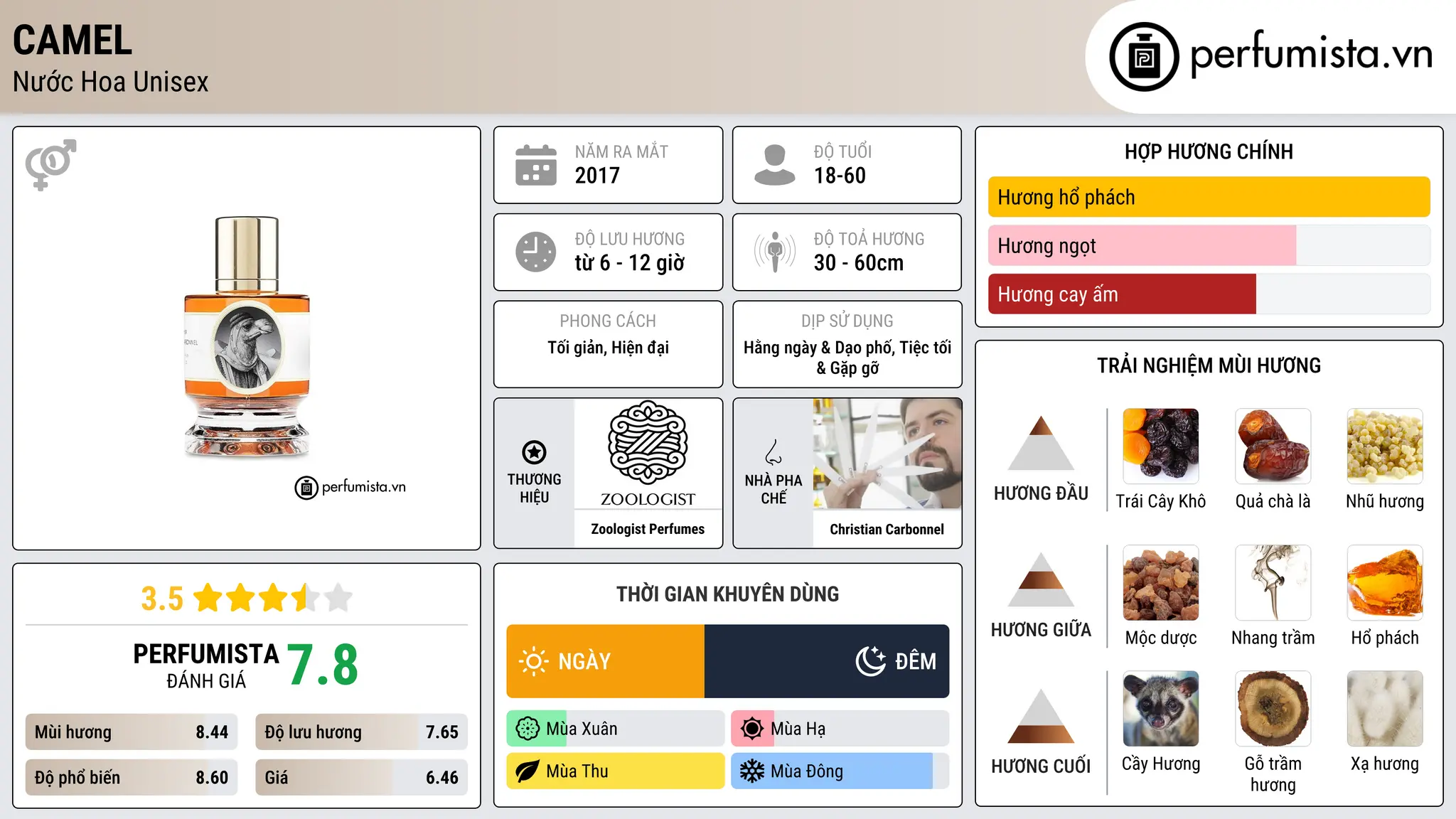The image size is (1456, 819).
Task: Click the age range 18-60 value
Action: click(x=840, y=176)
